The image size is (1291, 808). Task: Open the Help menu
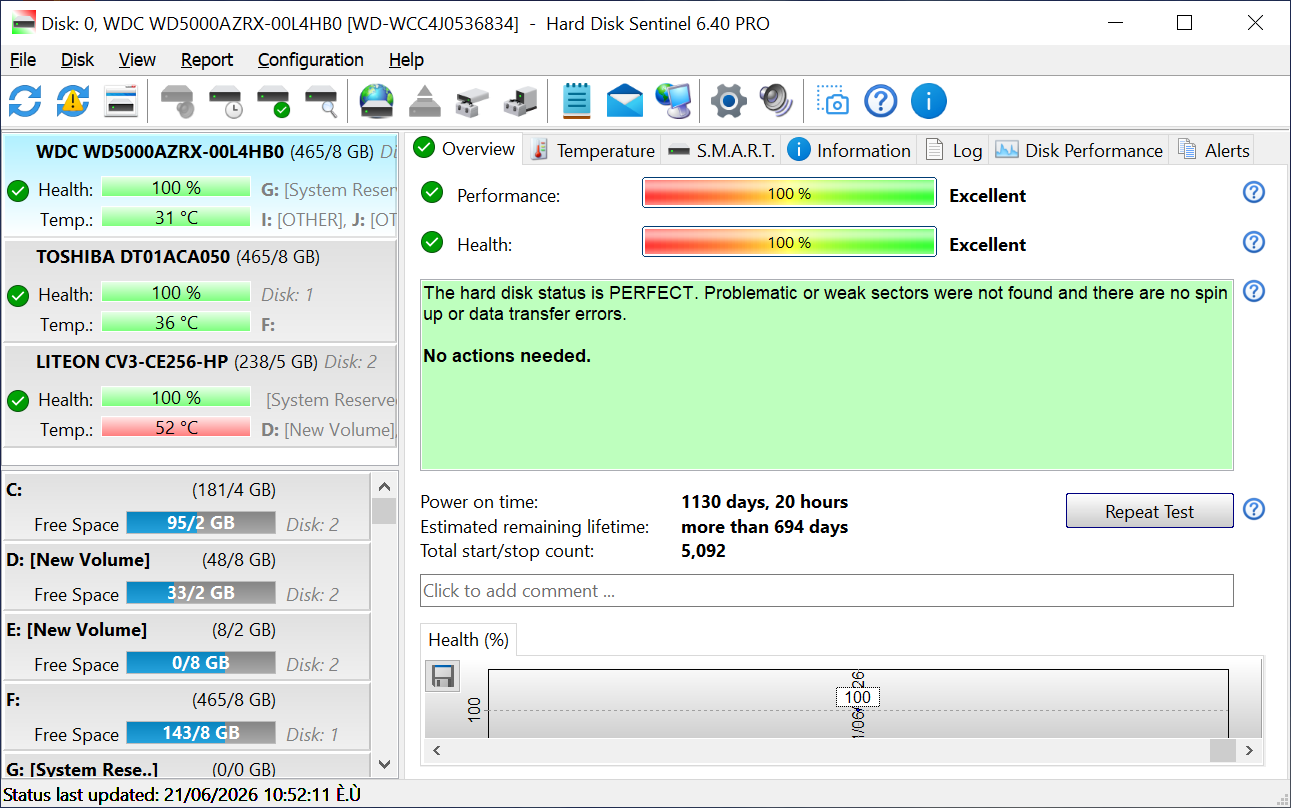coord(406,60)
